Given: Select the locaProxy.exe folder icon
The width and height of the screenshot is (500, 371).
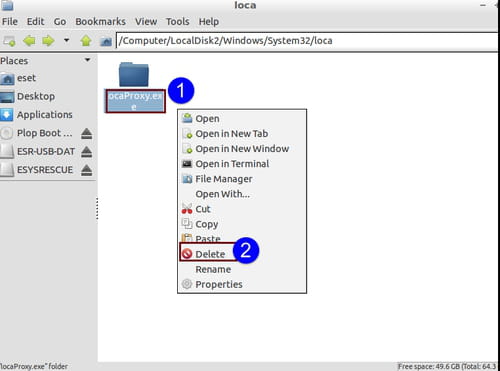Looking at the screenshot, I should tap(134, 75).
